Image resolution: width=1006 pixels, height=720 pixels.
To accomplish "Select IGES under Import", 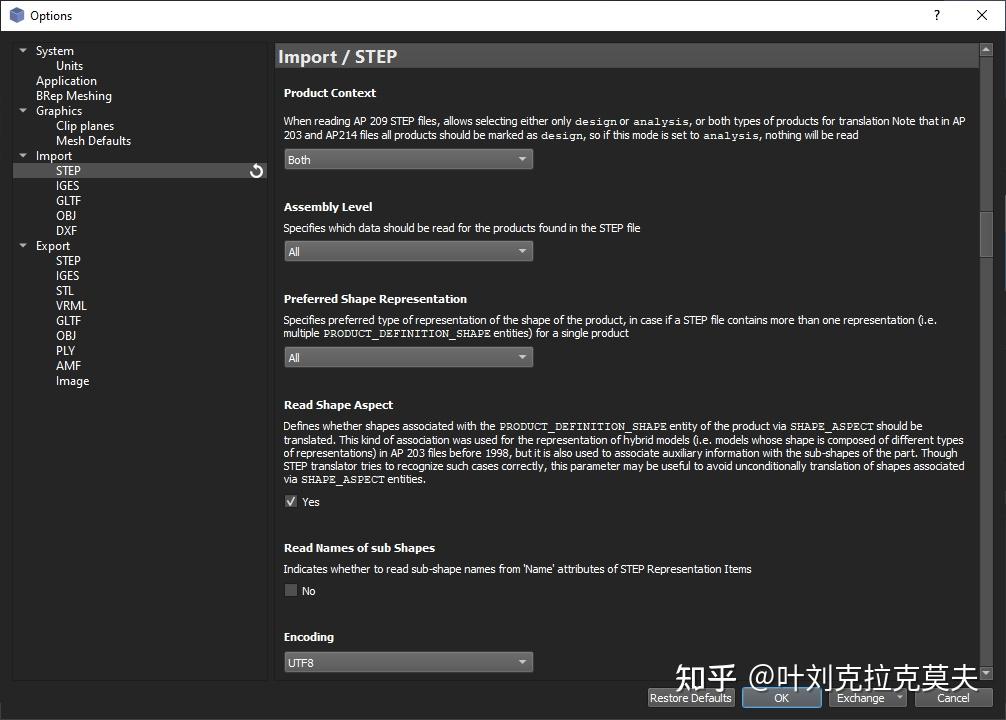I will point(67,185).
